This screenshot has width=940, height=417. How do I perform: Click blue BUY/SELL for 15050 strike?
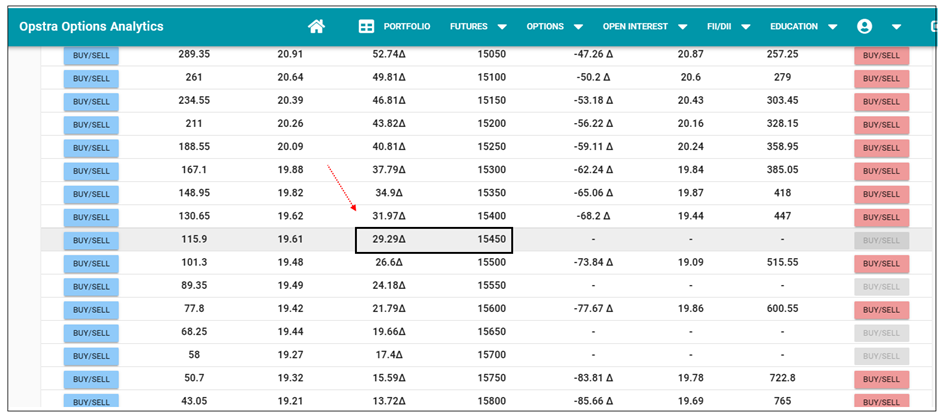coord(91,55)
